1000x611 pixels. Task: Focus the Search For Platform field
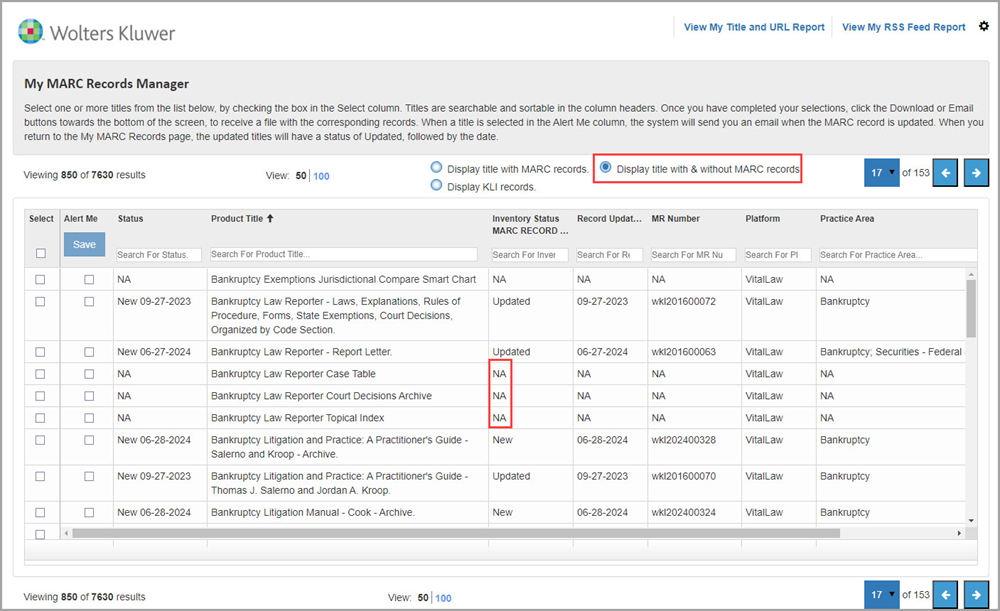point(778,254)
